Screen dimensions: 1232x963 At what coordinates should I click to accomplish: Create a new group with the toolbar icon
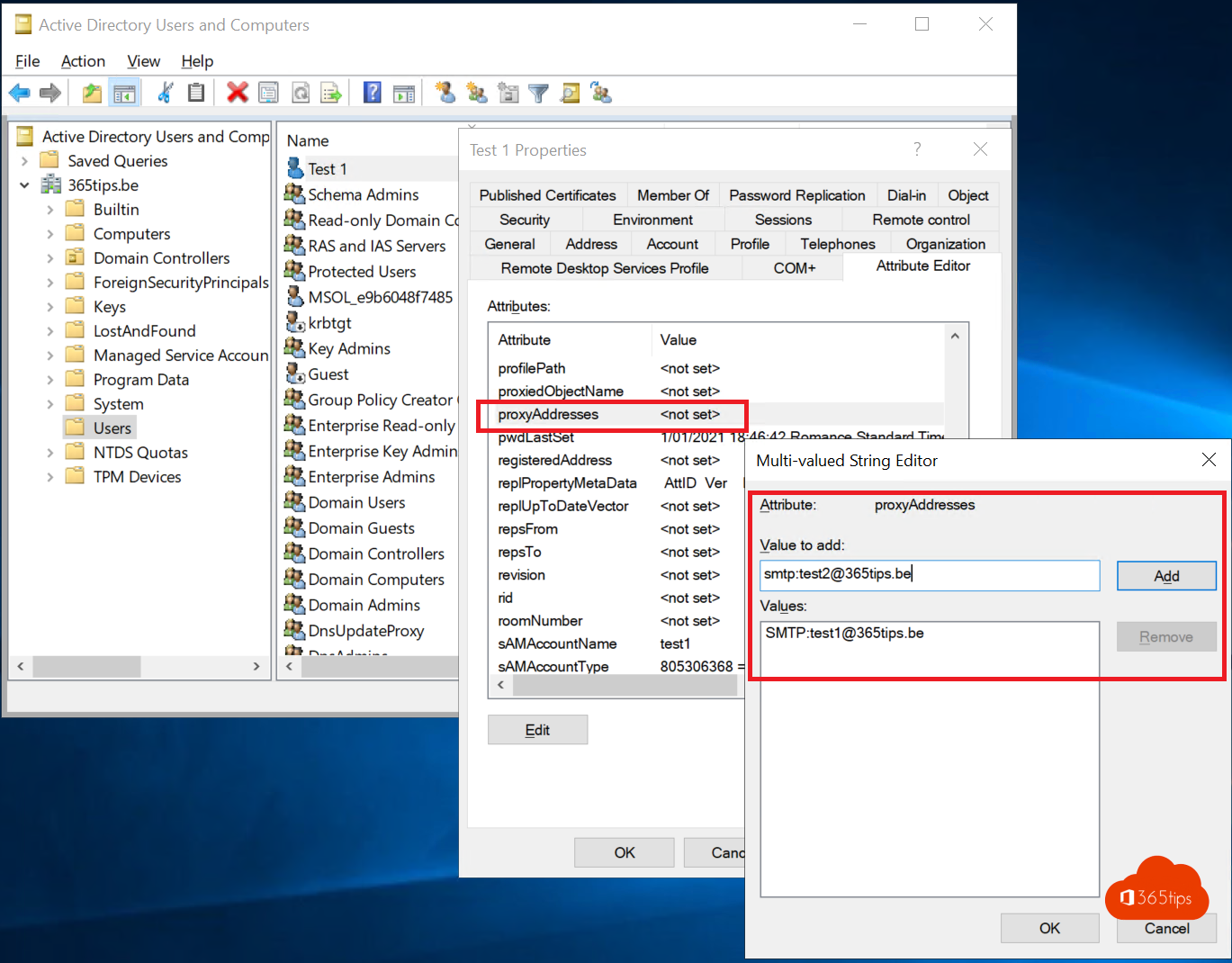point(476,92)
